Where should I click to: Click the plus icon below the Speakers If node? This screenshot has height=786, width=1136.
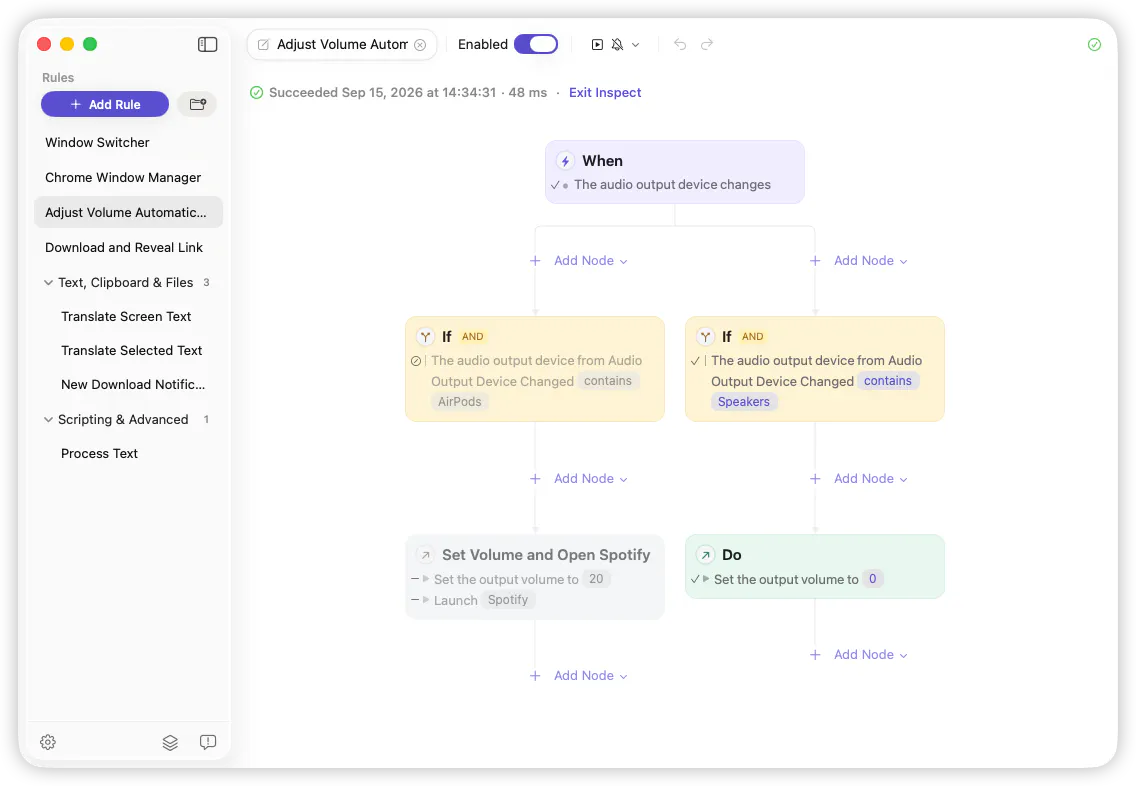point(815,479)
